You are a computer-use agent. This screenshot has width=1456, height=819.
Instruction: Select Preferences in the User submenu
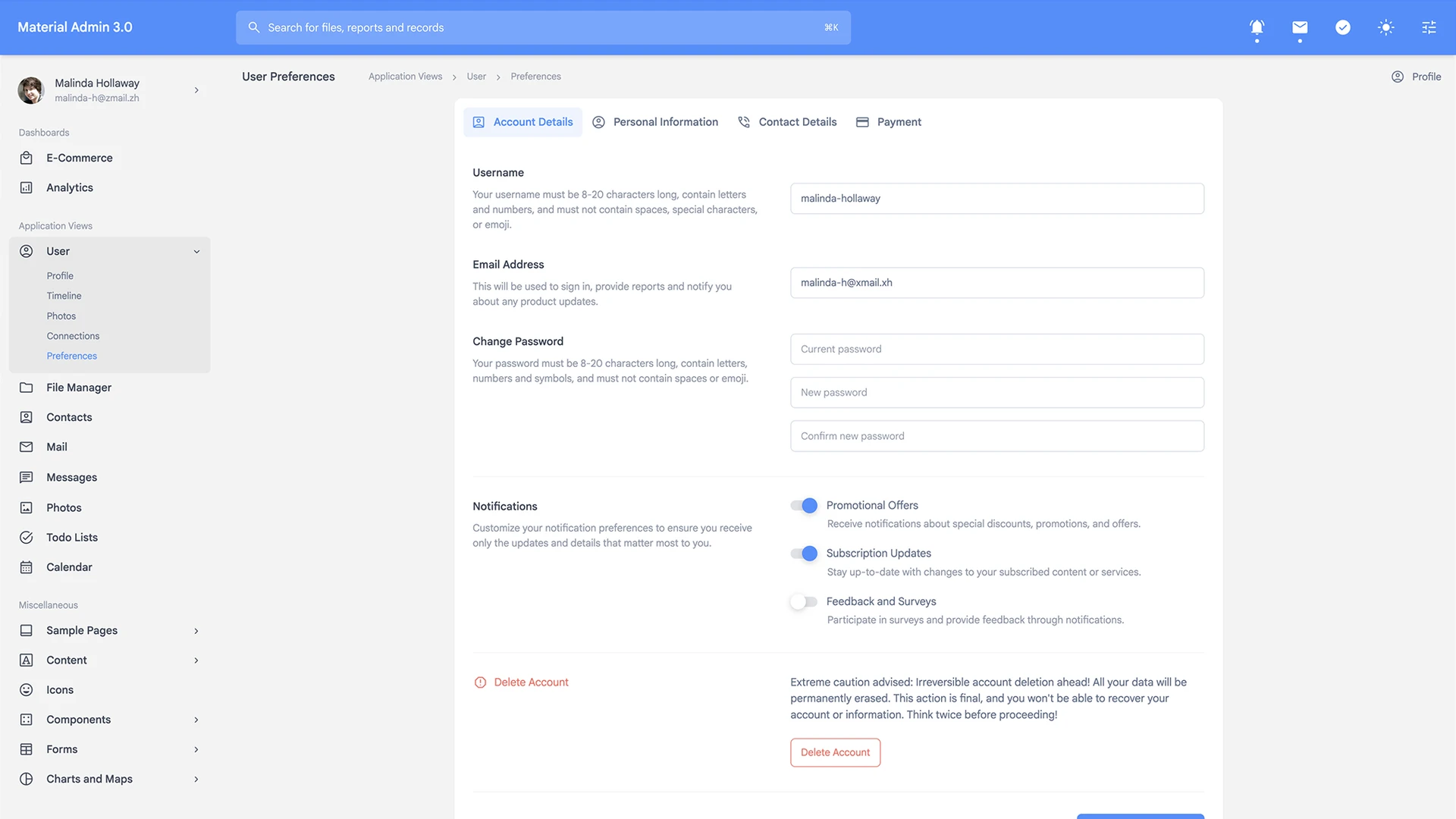click(71, 356)
